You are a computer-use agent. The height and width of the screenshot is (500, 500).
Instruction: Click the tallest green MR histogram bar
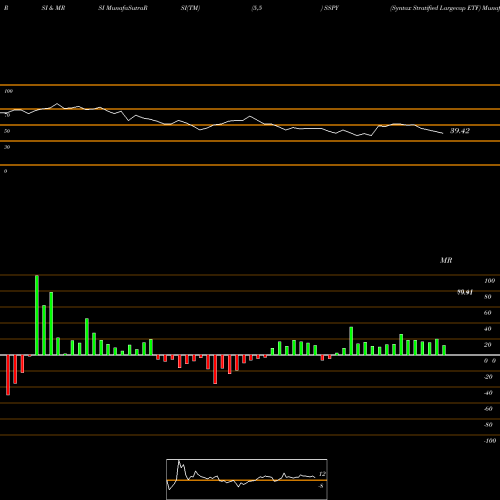(37, 315)
